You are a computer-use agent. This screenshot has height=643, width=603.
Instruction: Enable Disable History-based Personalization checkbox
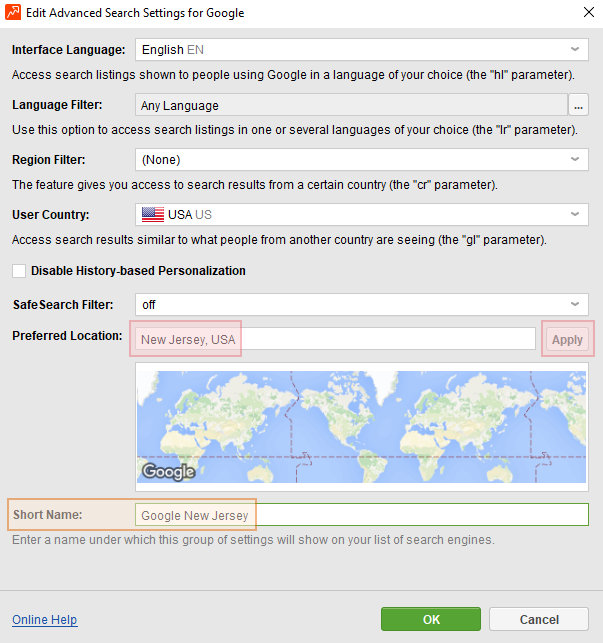(19, 271)
